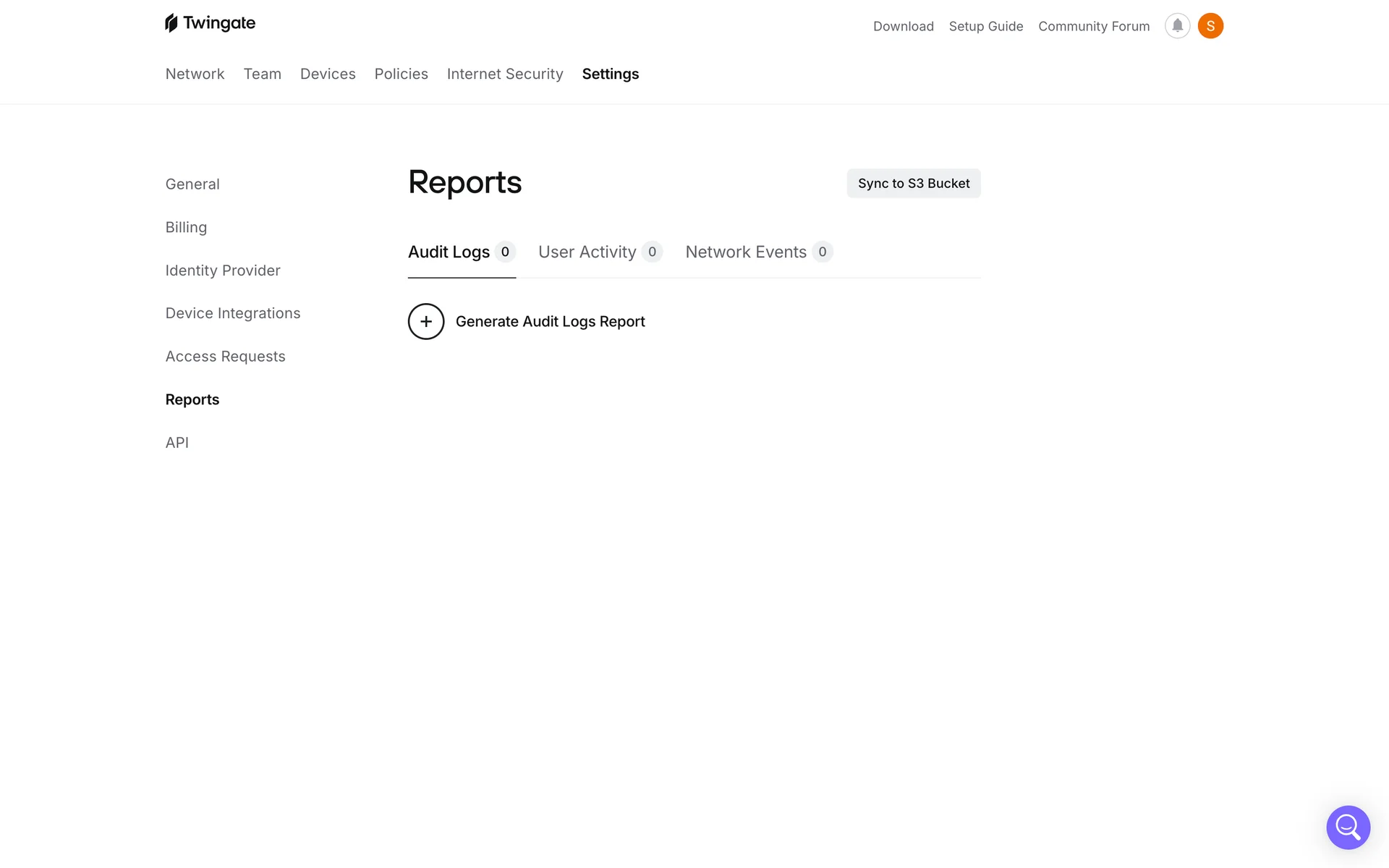Click Generate Audit Logs Report
Viewport: 1389px width, 868px height.
(550, 321)
